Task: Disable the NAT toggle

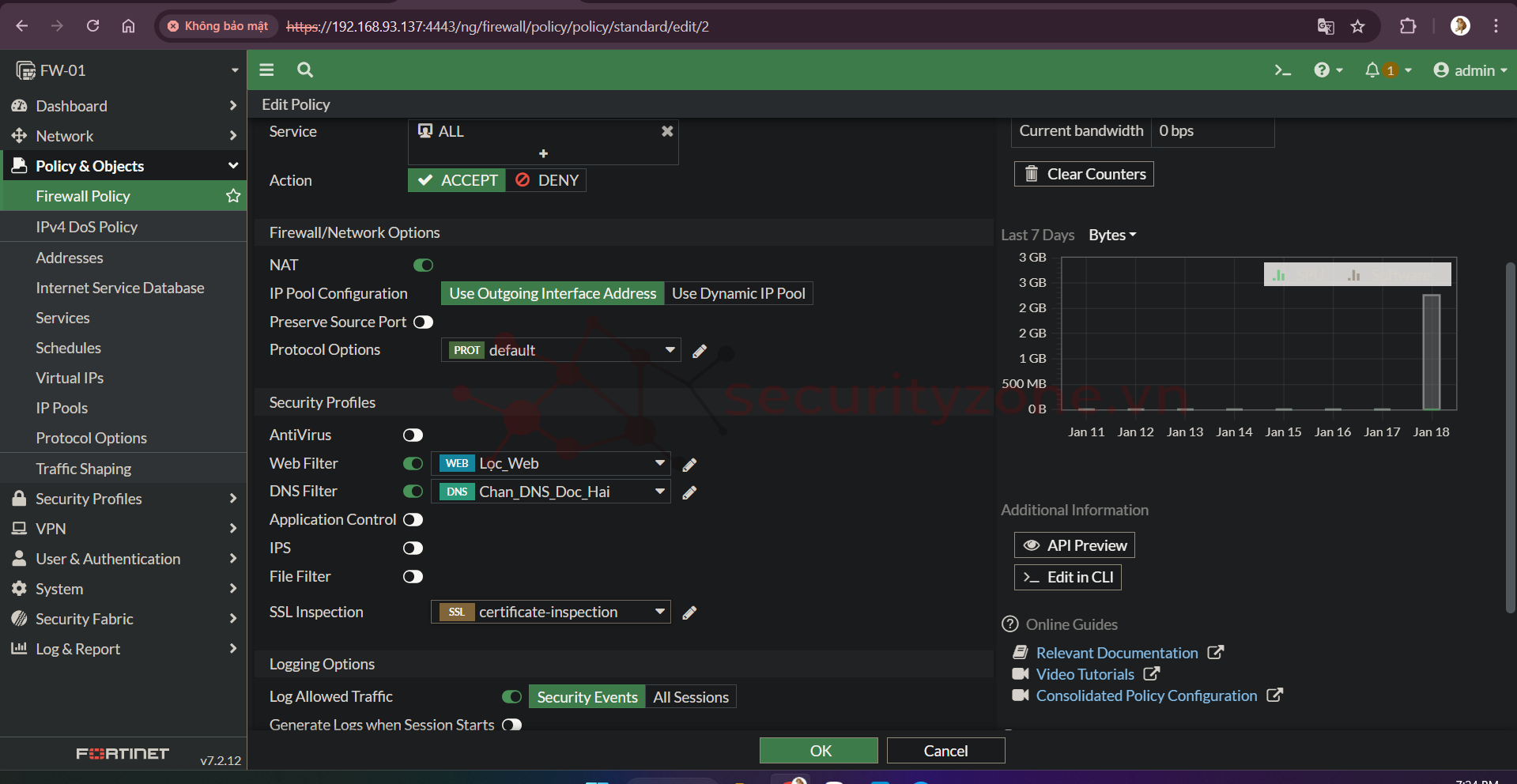Action: (x=423, y=266)
